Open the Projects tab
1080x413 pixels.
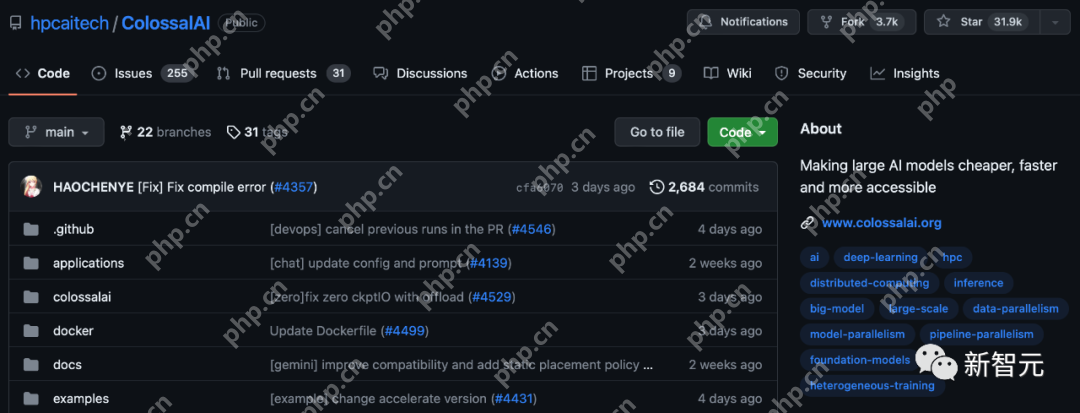[x=632, y=73]
